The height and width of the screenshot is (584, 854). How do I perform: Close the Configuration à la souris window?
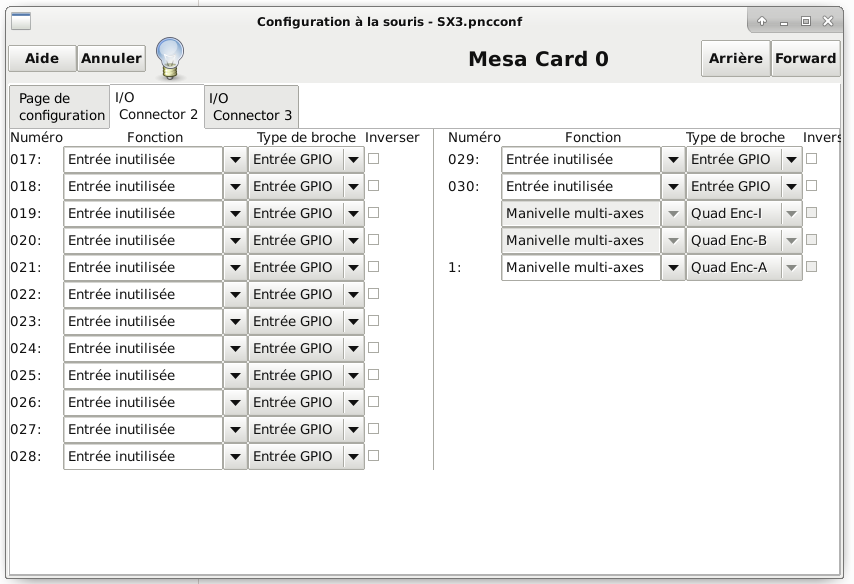[828, 21]
